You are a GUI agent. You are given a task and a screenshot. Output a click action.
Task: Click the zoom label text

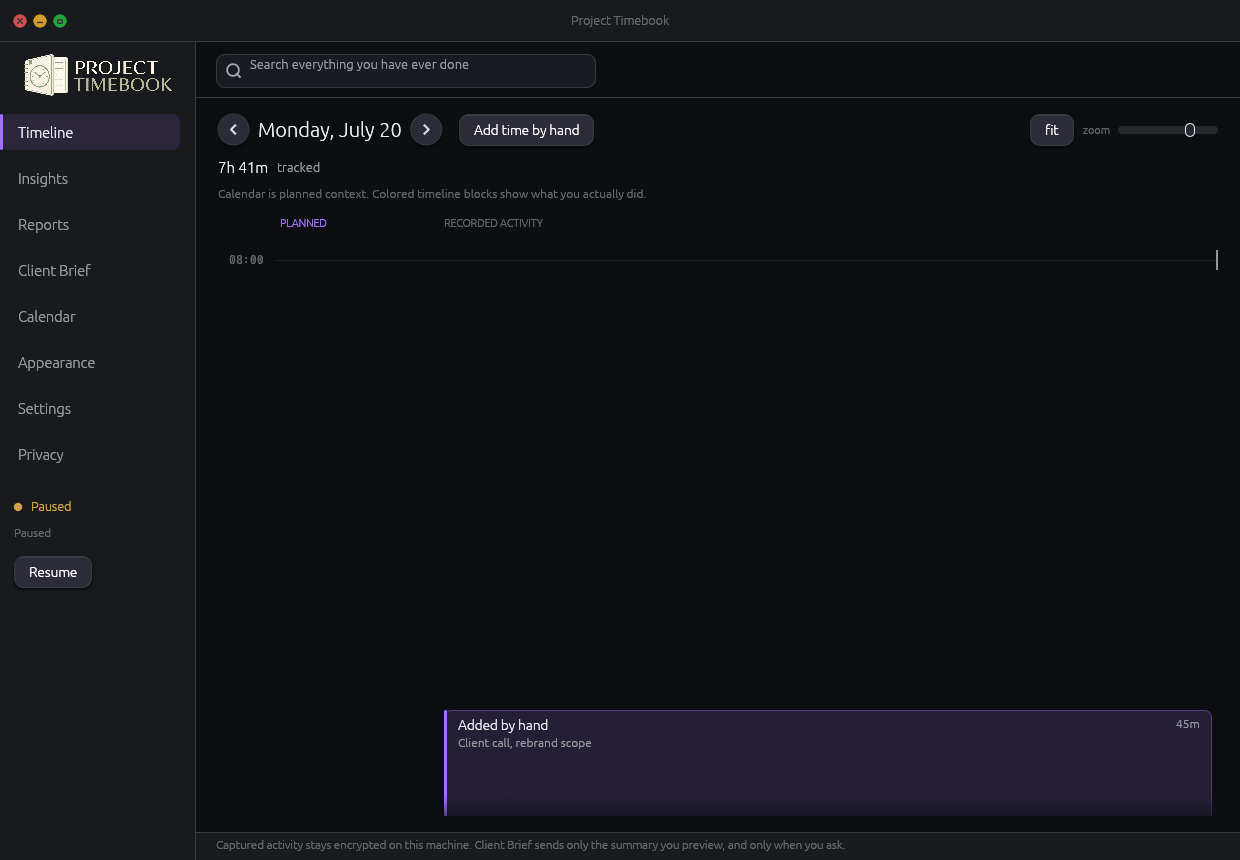[x=1096, y=130]
